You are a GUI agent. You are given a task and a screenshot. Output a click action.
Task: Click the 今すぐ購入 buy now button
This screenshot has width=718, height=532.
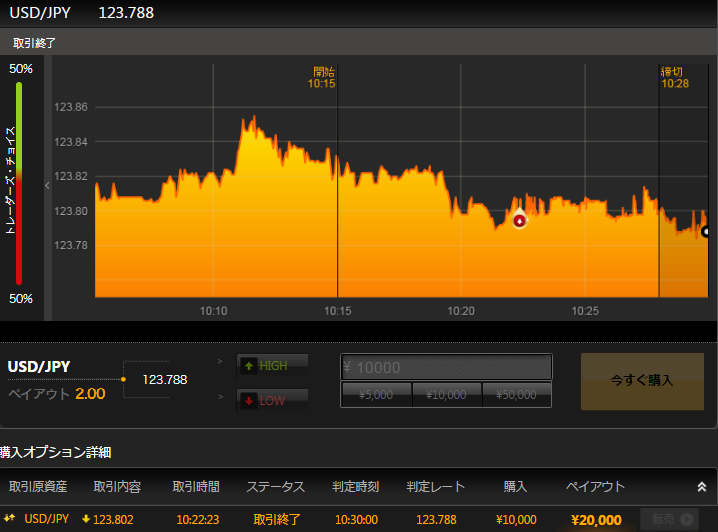tap(642, 381)
